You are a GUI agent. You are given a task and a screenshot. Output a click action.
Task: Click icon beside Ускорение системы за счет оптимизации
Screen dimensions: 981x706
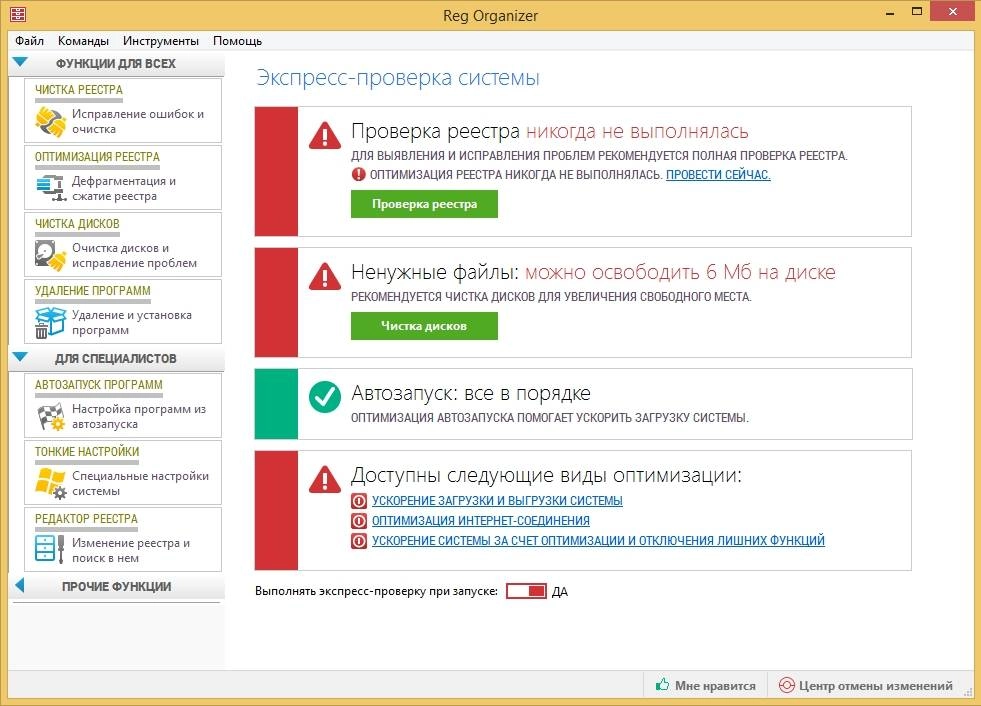coord(359,541)
